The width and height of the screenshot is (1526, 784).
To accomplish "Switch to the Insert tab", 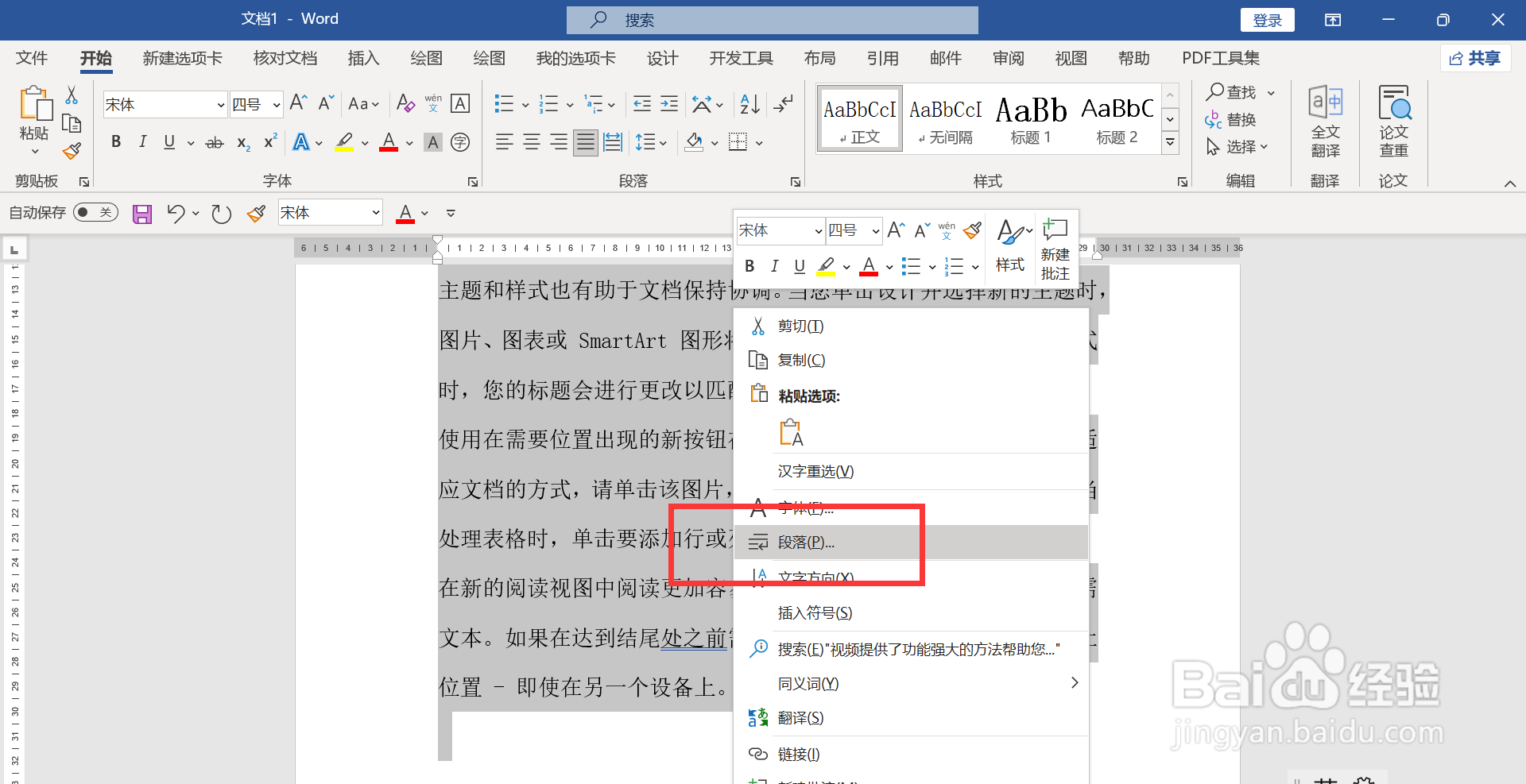I will [363, 58].
